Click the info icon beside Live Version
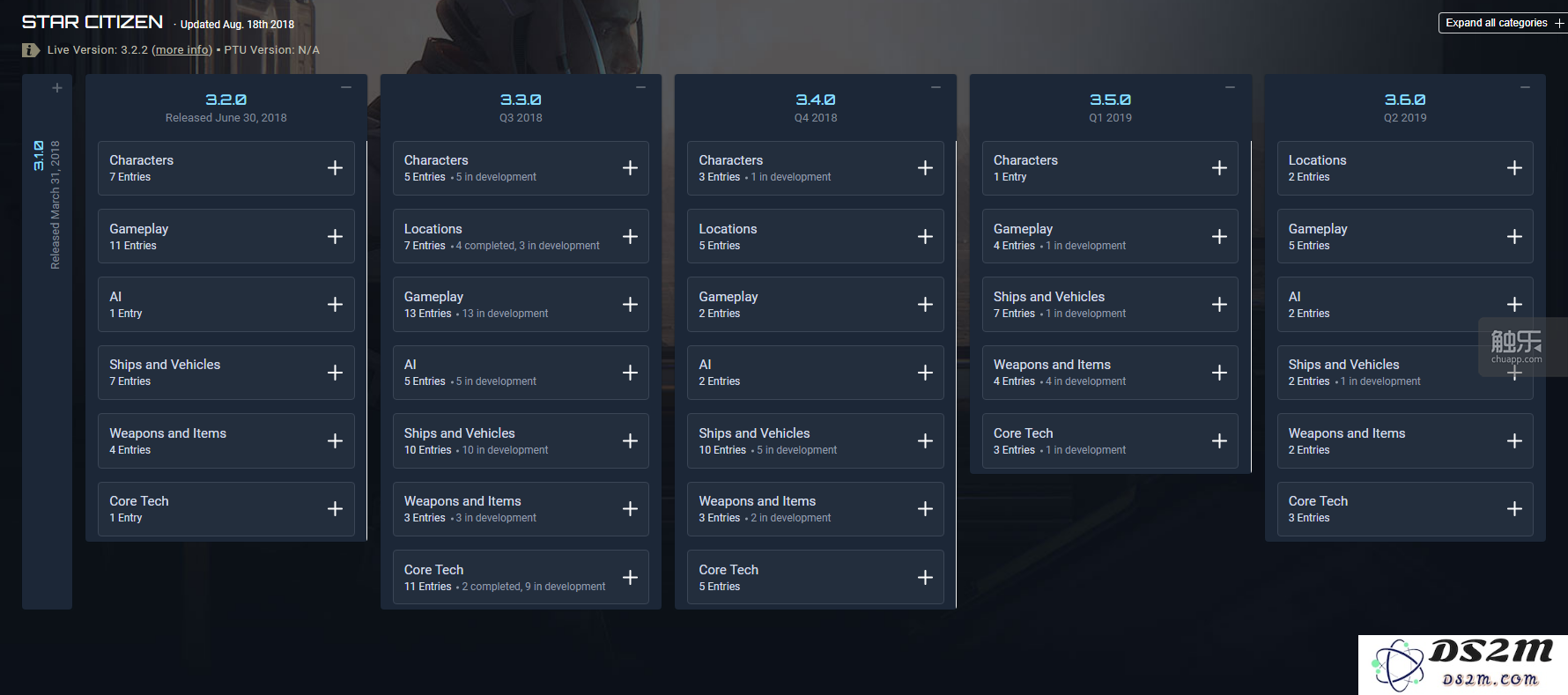This screenshot has width=1568, height=695. (30, 50)
